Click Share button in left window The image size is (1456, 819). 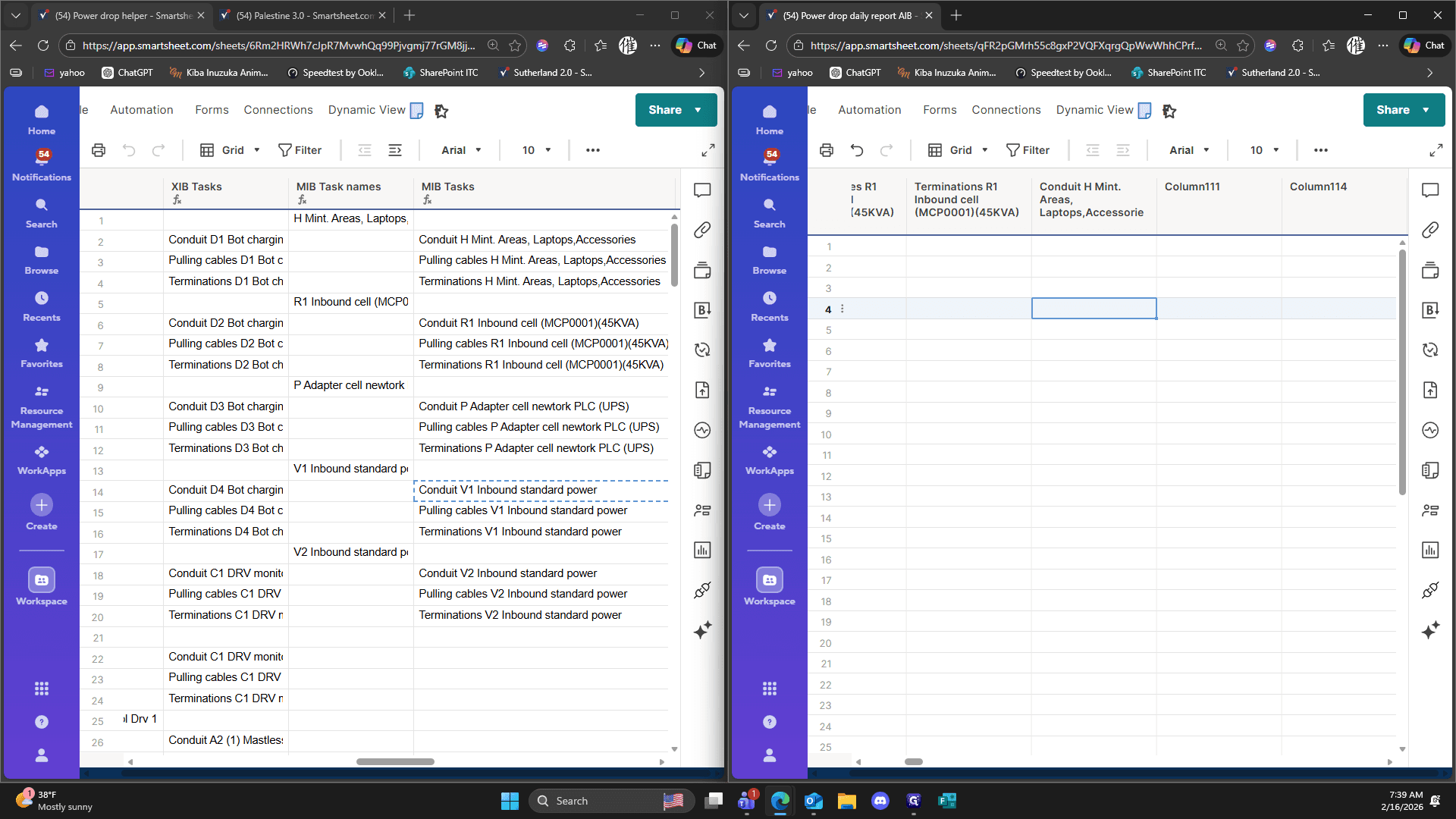[665, 110]
